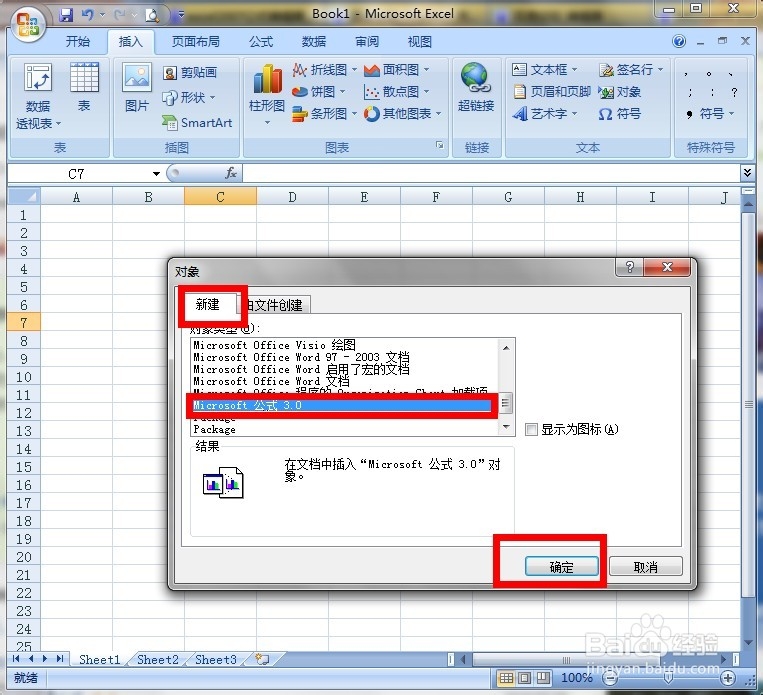Insert clip art (剪贴画)
763x695 pixels.
click(x=189, y=73)
